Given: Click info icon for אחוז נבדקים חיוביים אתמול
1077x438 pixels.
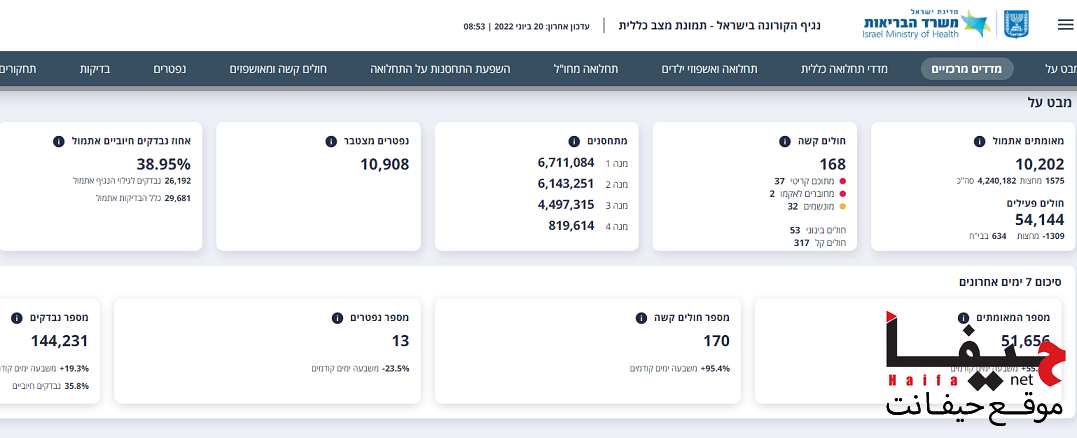Looking at the screenshot, I should point(59,141).
